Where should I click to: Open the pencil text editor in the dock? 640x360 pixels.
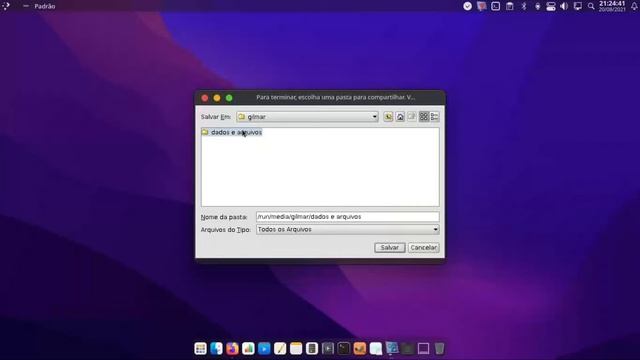pyautogui.click(x=280, y=349)
